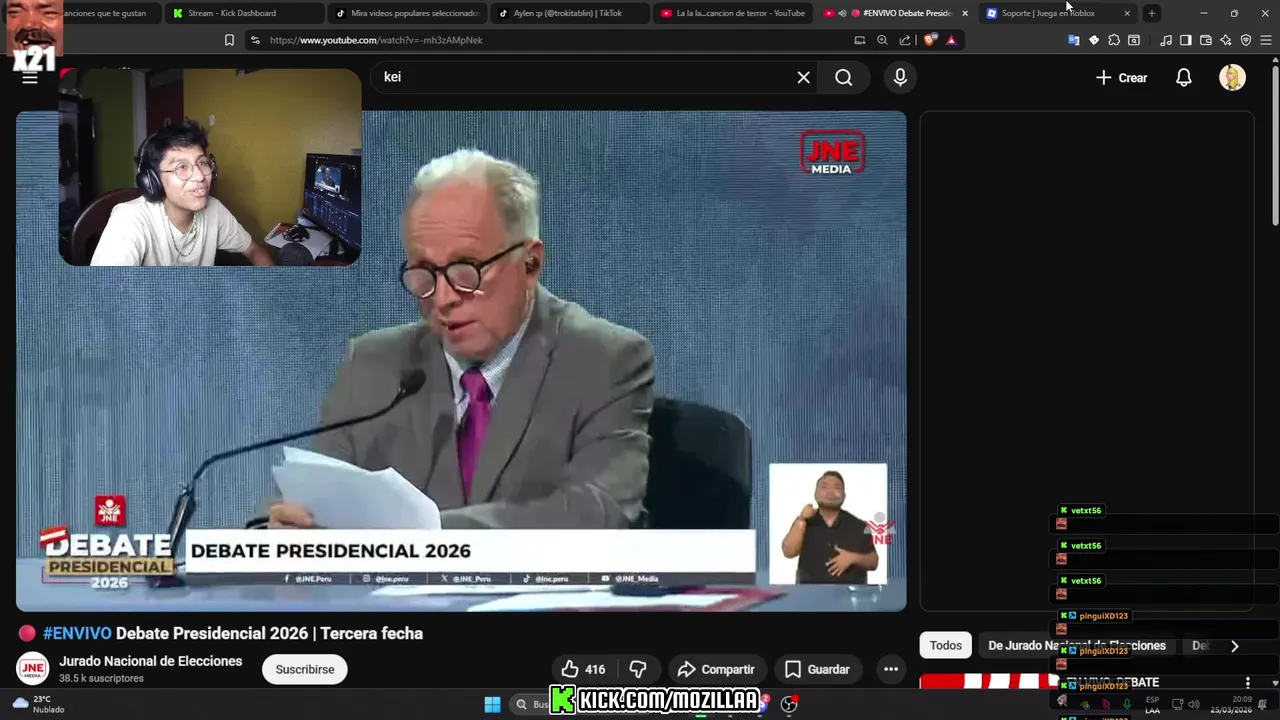Open the JNE channel avatar
Screen dimensions: 1280x720
point(32,668)
